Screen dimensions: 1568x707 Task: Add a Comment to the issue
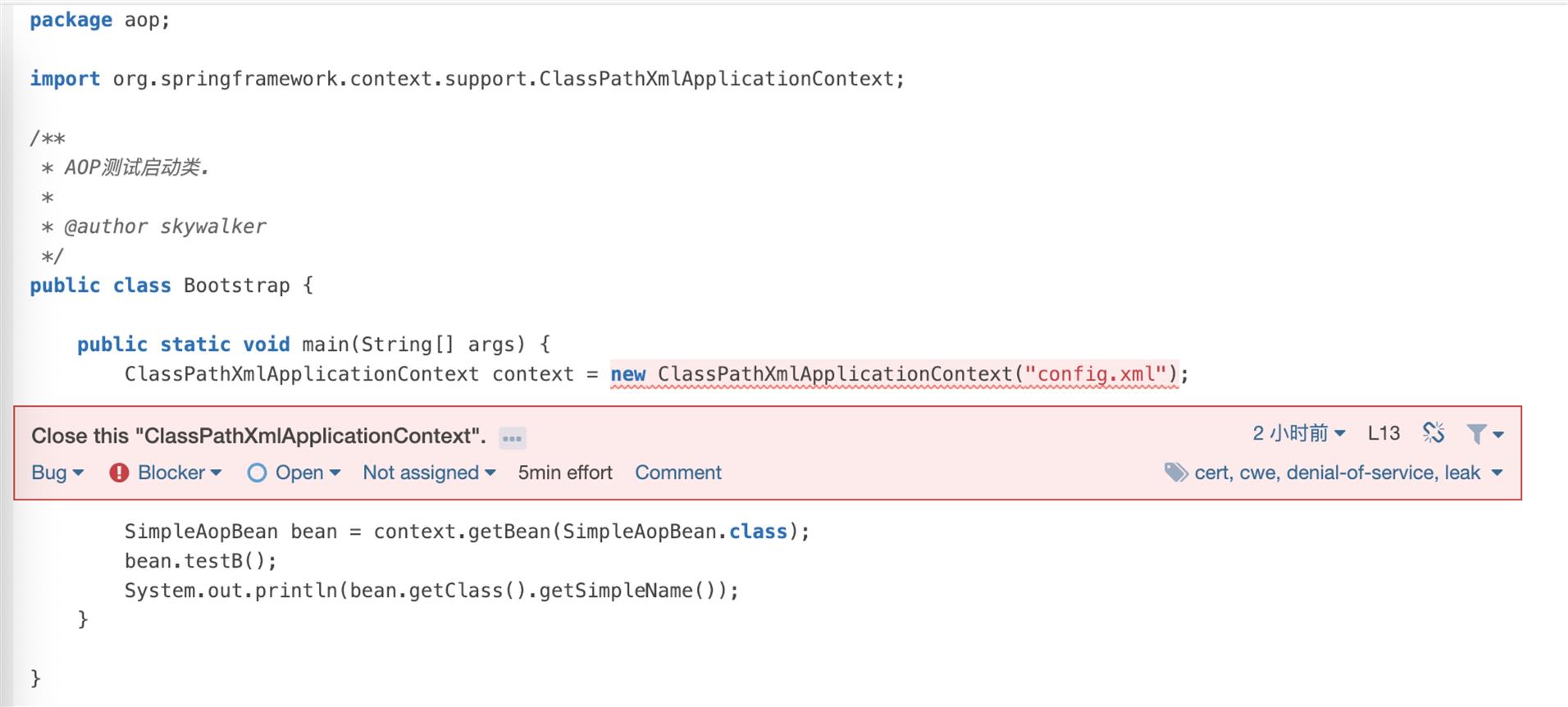click(678, 472)
